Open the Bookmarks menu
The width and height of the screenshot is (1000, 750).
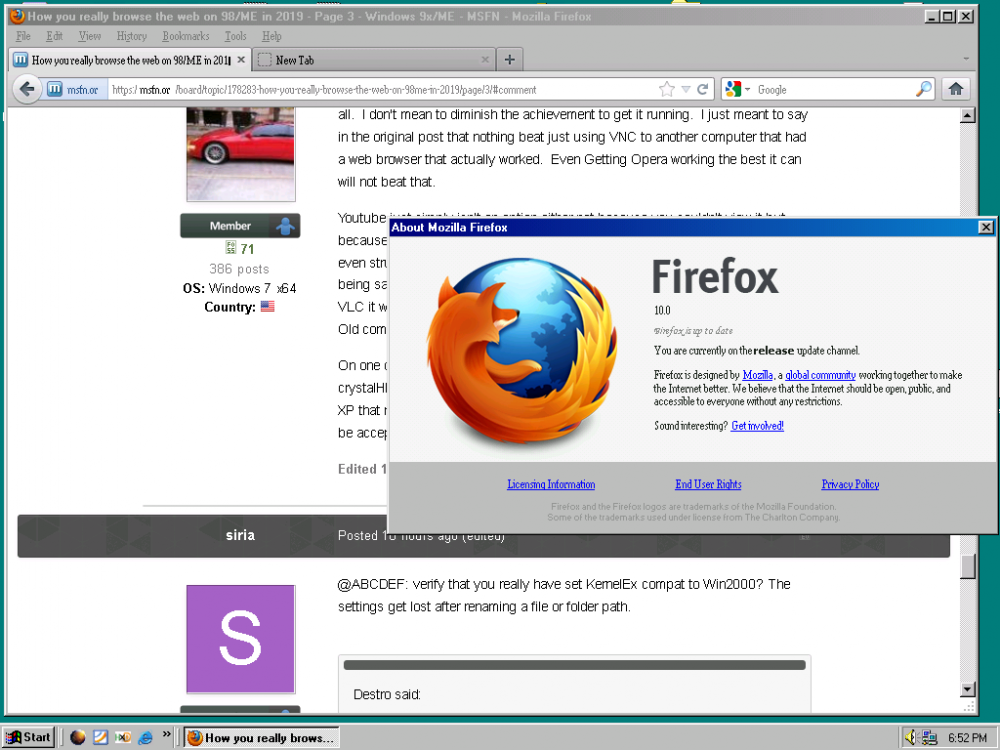(185, 35)
